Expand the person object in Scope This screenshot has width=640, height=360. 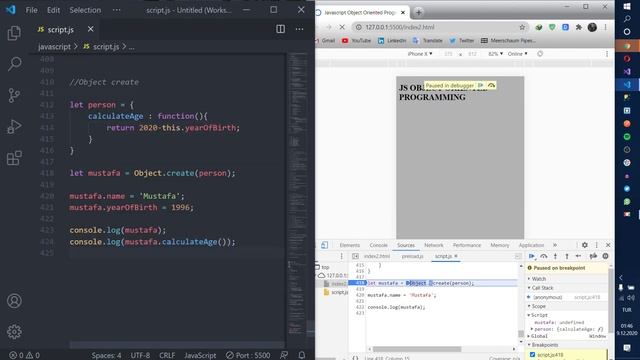(532, 329)
